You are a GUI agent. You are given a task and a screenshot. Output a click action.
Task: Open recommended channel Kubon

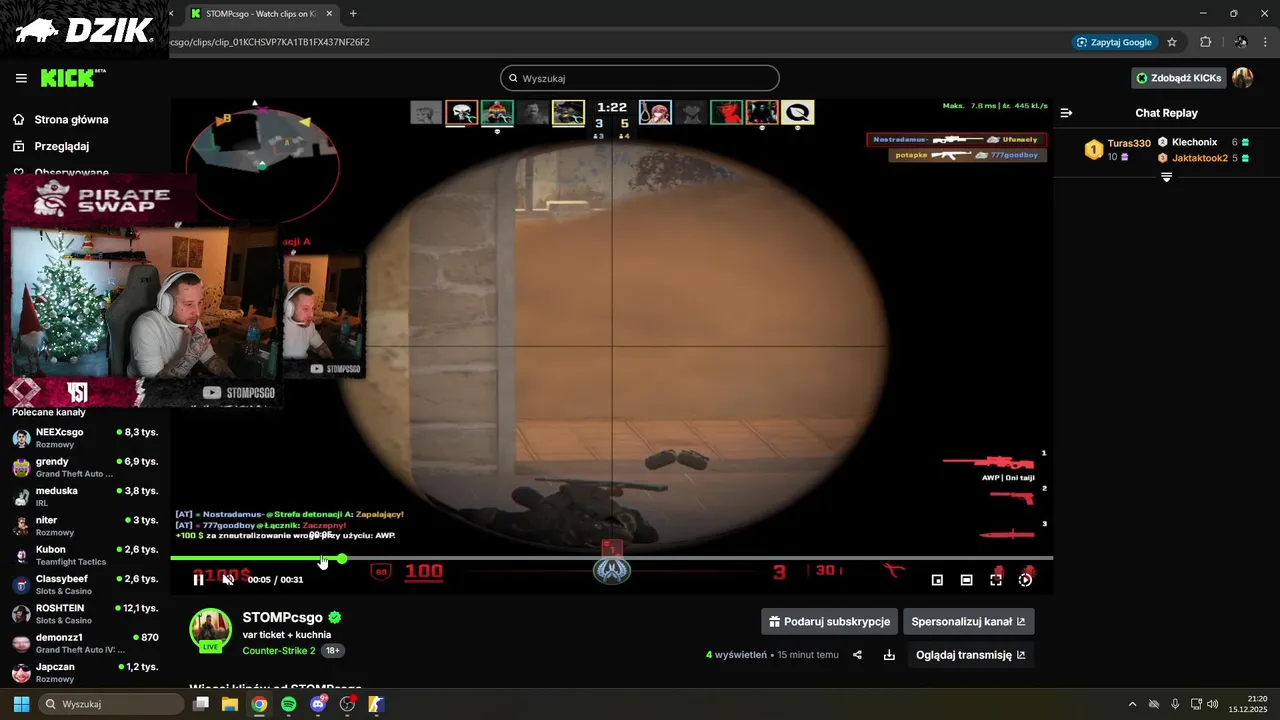(x=84, y=555)
